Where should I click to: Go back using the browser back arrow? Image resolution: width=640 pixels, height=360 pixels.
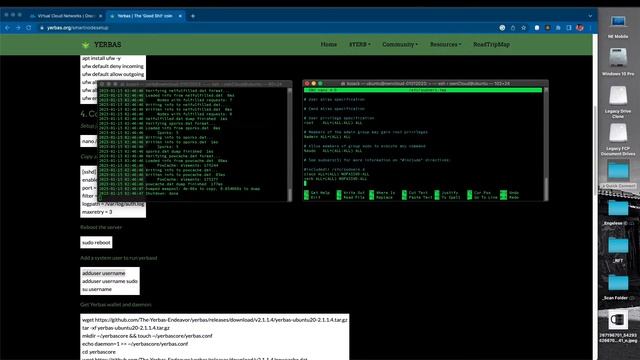pos(7,28)
